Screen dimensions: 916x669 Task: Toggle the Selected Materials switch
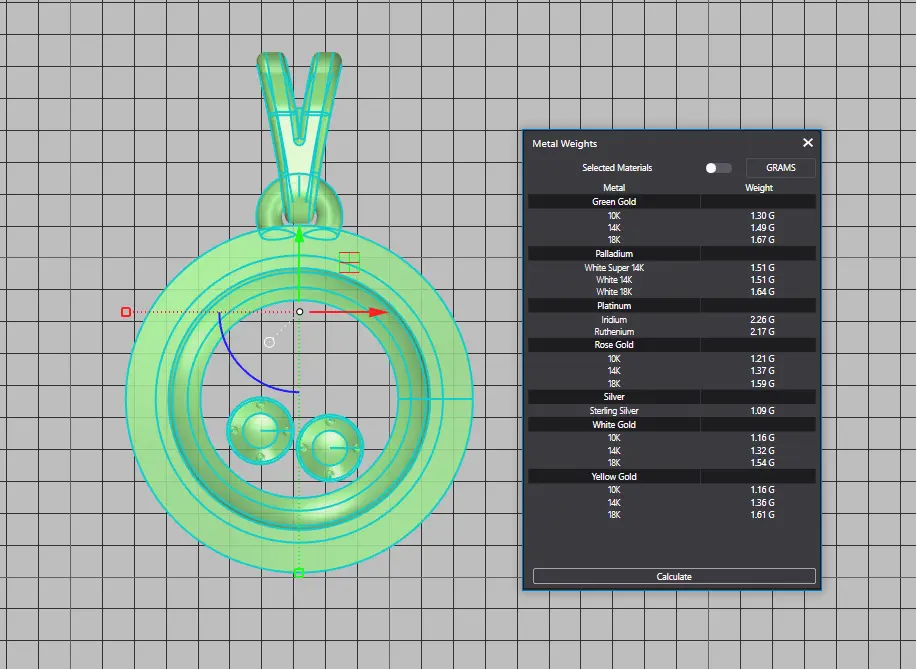(717, 168)
